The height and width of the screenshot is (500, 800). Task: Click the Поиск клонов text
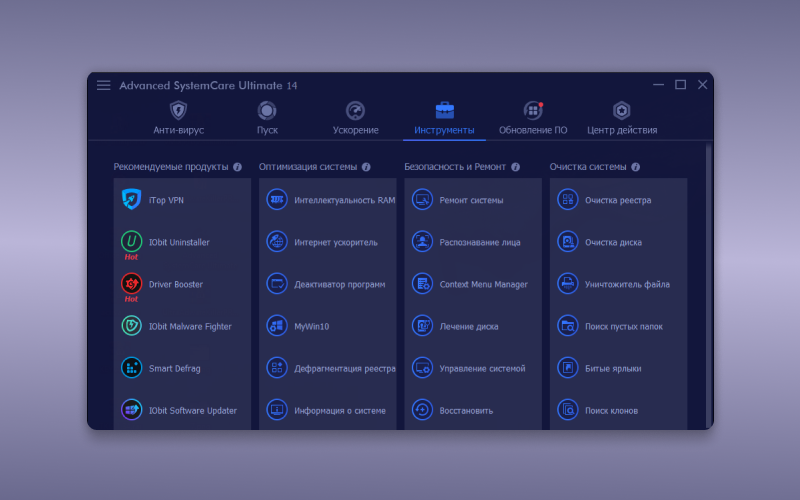tap(611, 411)
